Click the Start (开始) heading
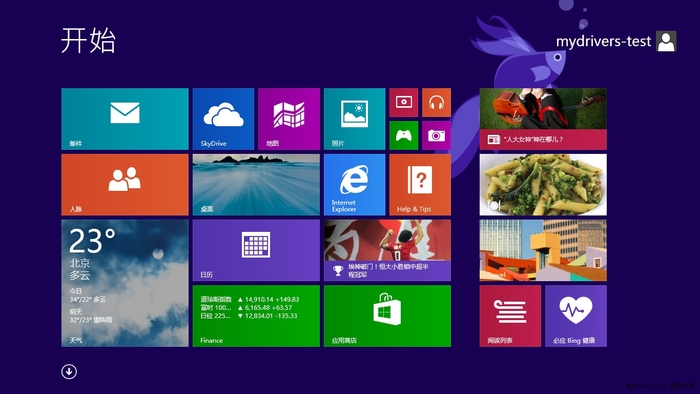Screen dimensions: 700x394 pos(88,41)
